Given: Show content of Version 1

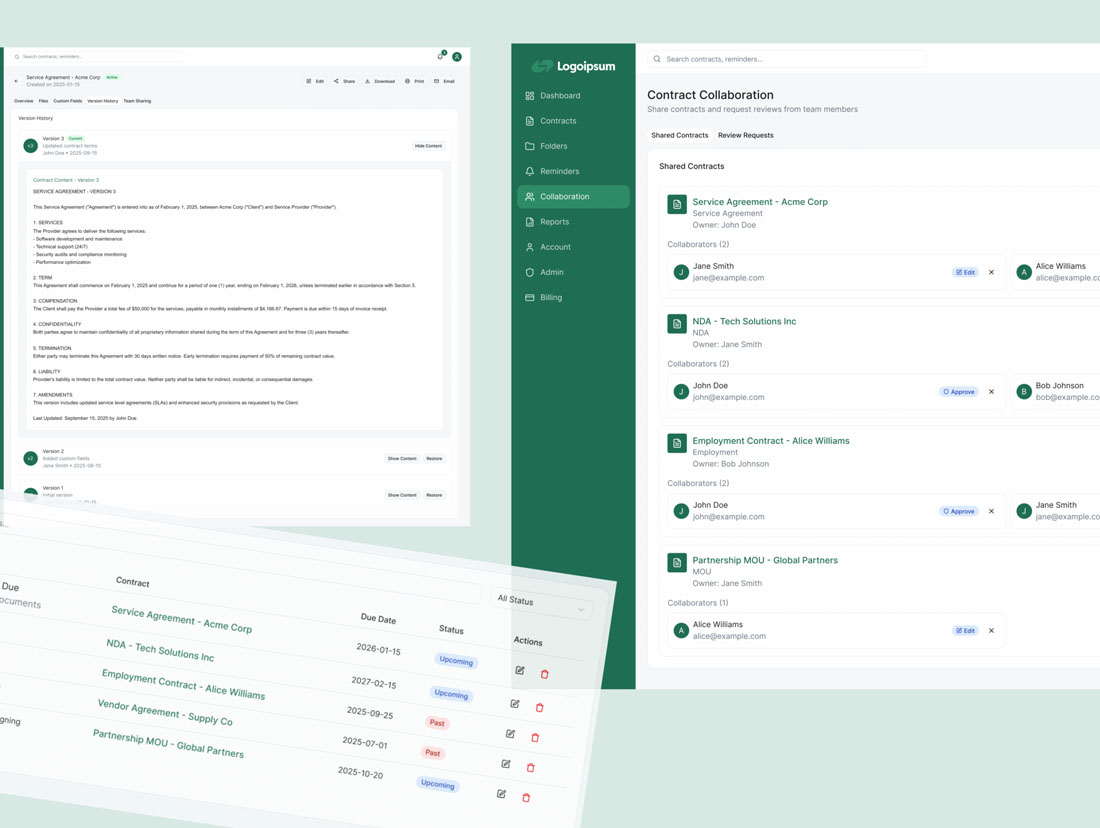Looking at the screenshot, I should point(402,495).
